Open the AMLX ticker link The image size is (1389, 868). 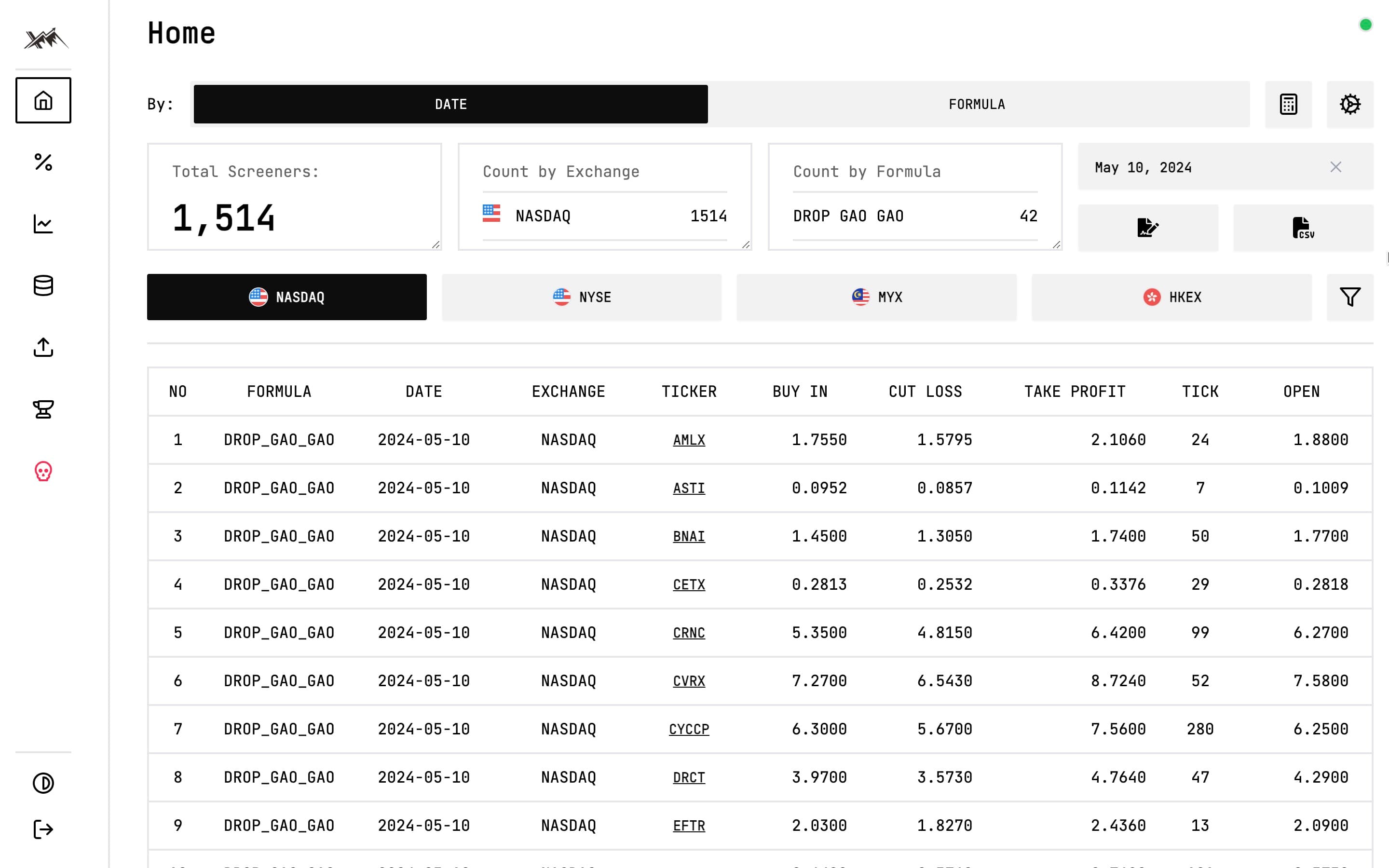[689, 440]
